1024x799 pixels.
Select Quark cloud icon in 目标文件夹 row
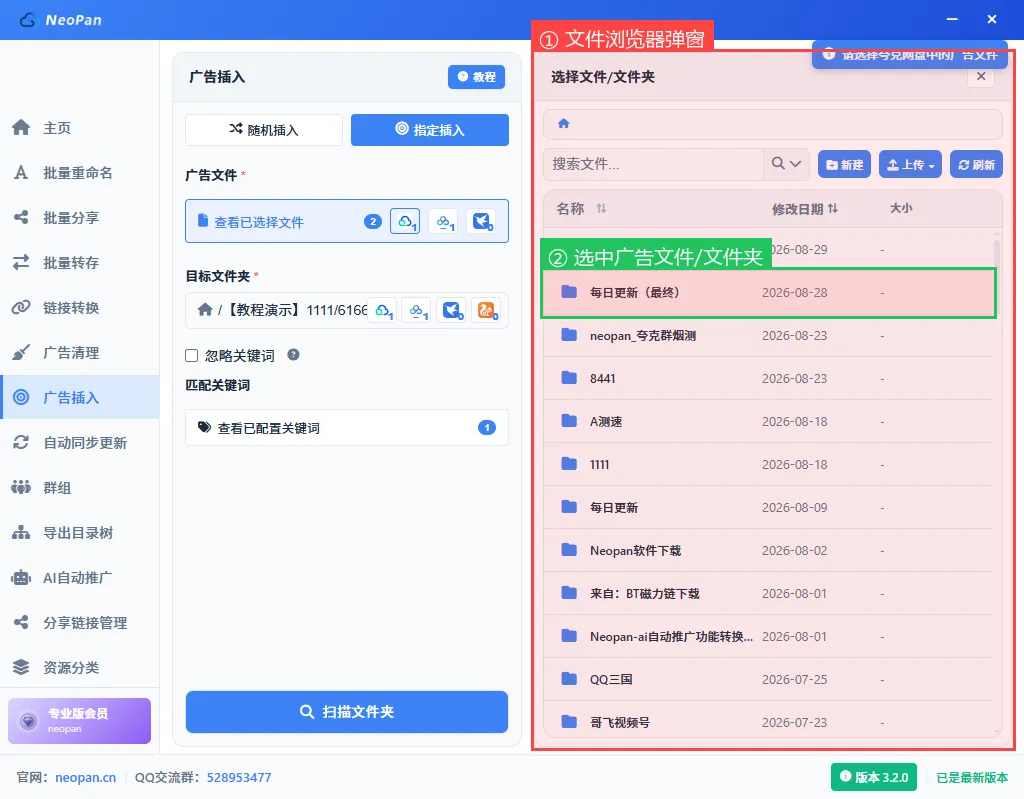click(x=382, y=310)
